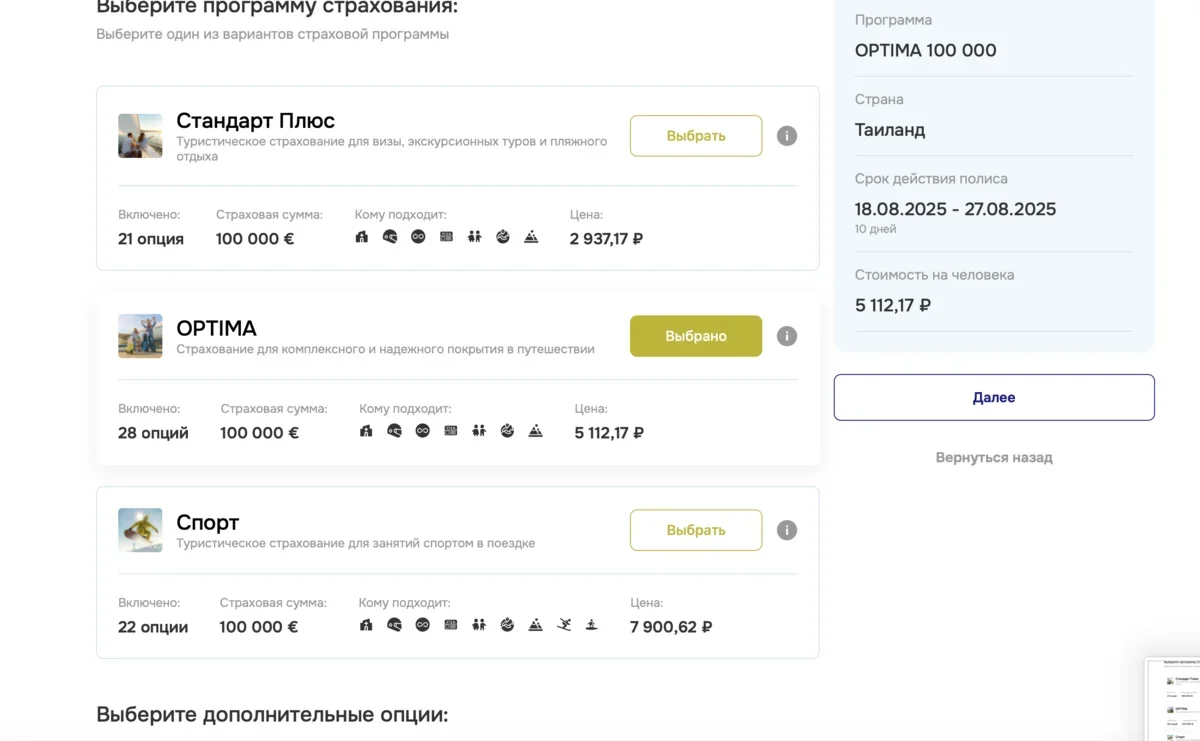The height and width of the screenshot is (741, 1200).
Task: Click the mountain icon in the Стандарт Плюс row
Action: (x=531, y=237)
